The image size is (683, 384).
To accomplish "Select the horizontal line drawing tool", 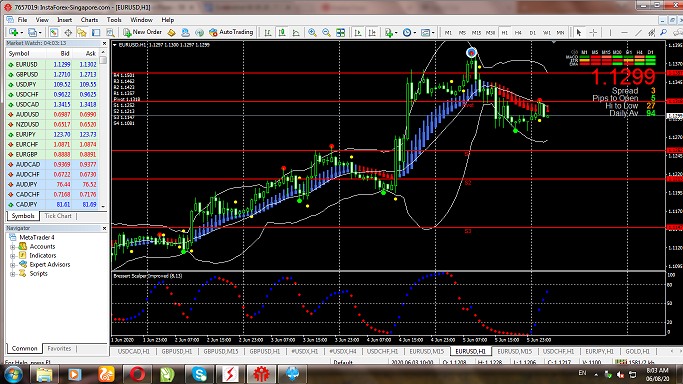I will 624,32.
